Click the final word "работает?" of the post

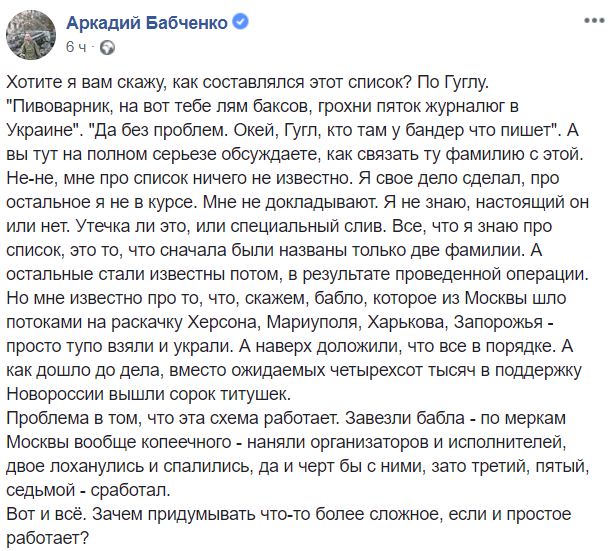[x=48, y=539]
